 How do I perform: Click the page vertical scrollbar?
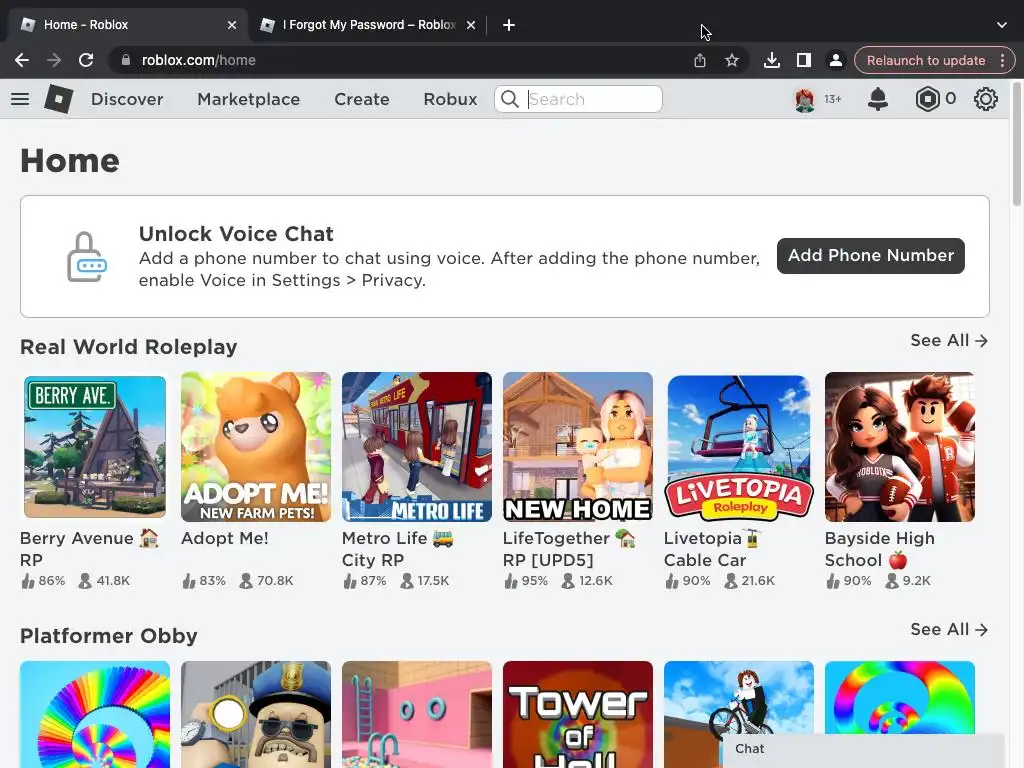pyautogui.click(x=1016, y=144)
